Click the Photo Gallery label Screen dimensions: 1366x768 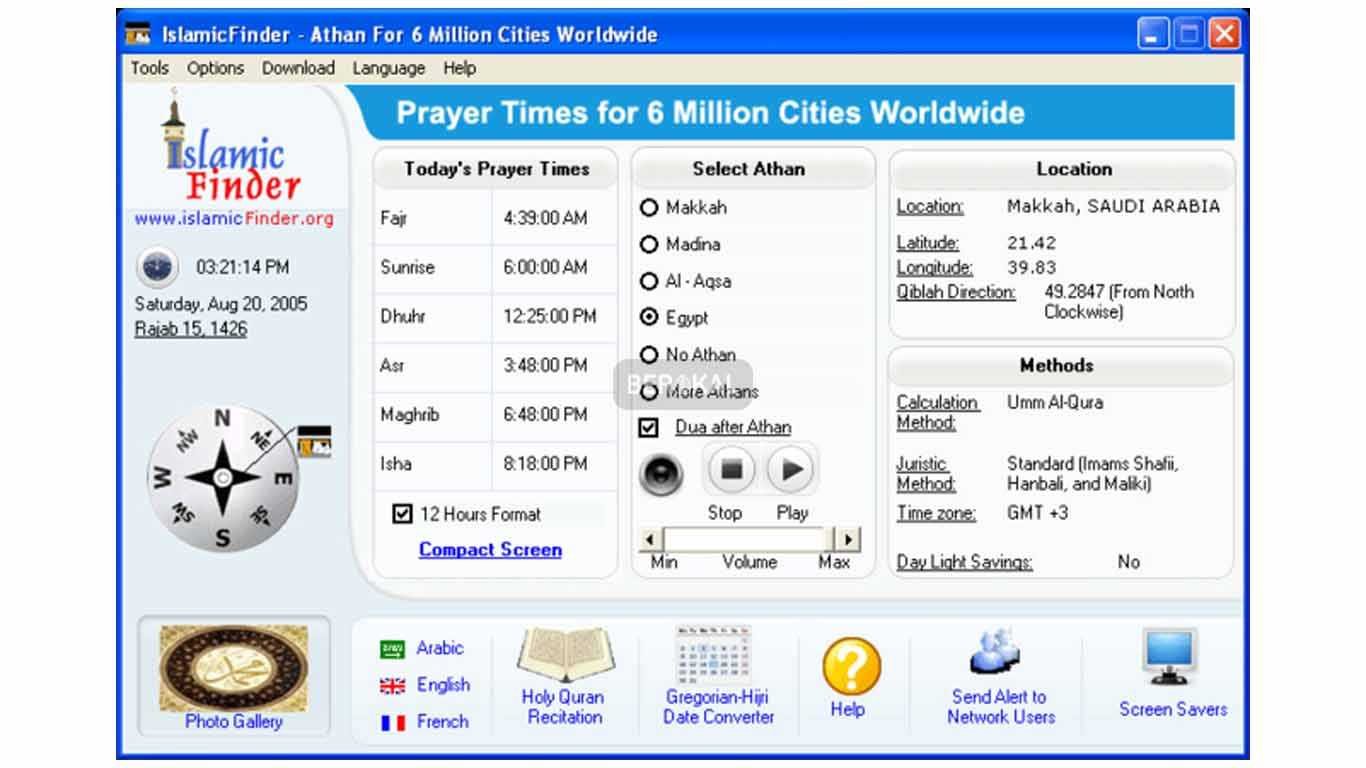pos(233,721)
